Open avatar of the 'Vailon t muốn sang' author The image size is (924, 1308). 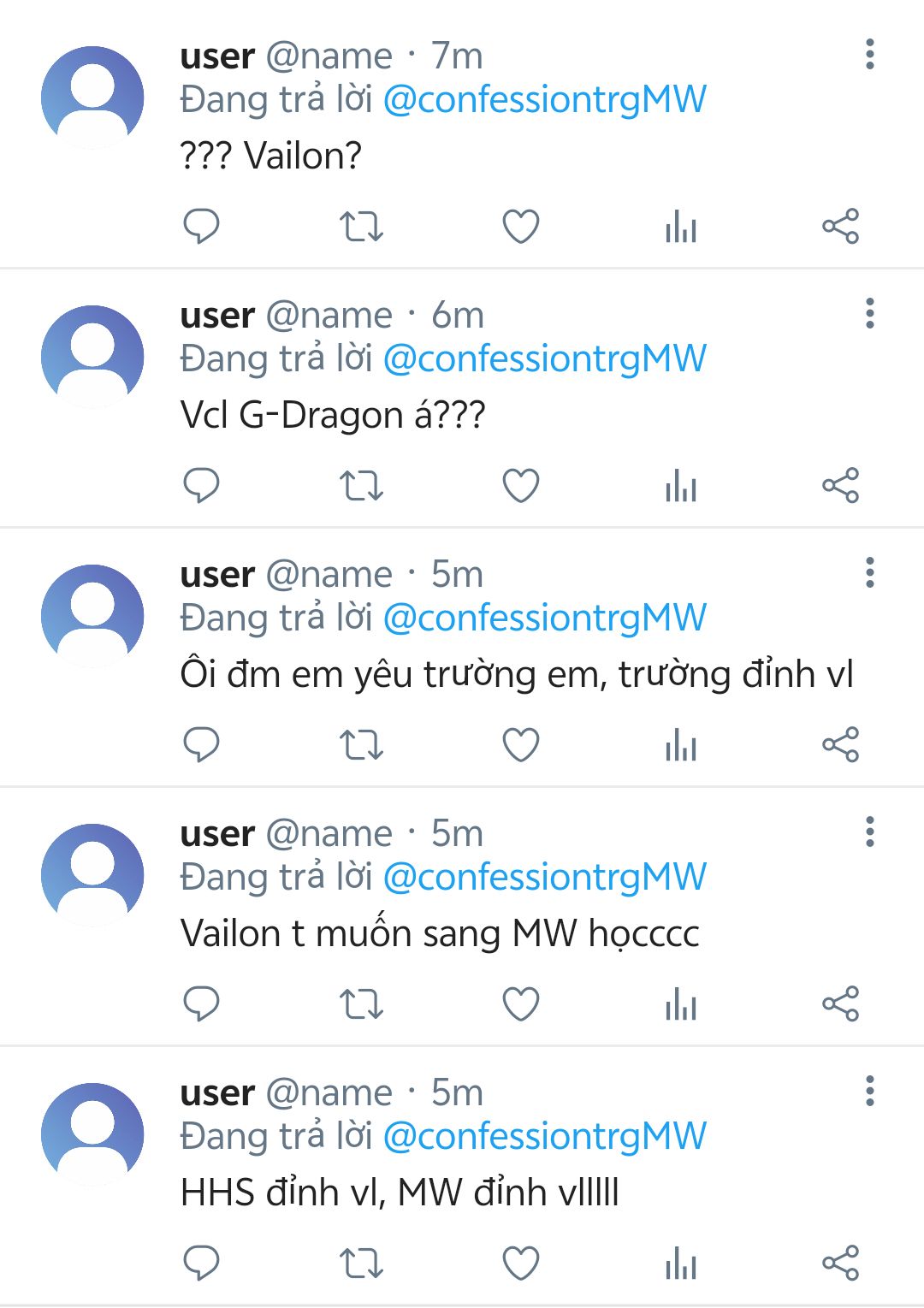coord(92,875)
